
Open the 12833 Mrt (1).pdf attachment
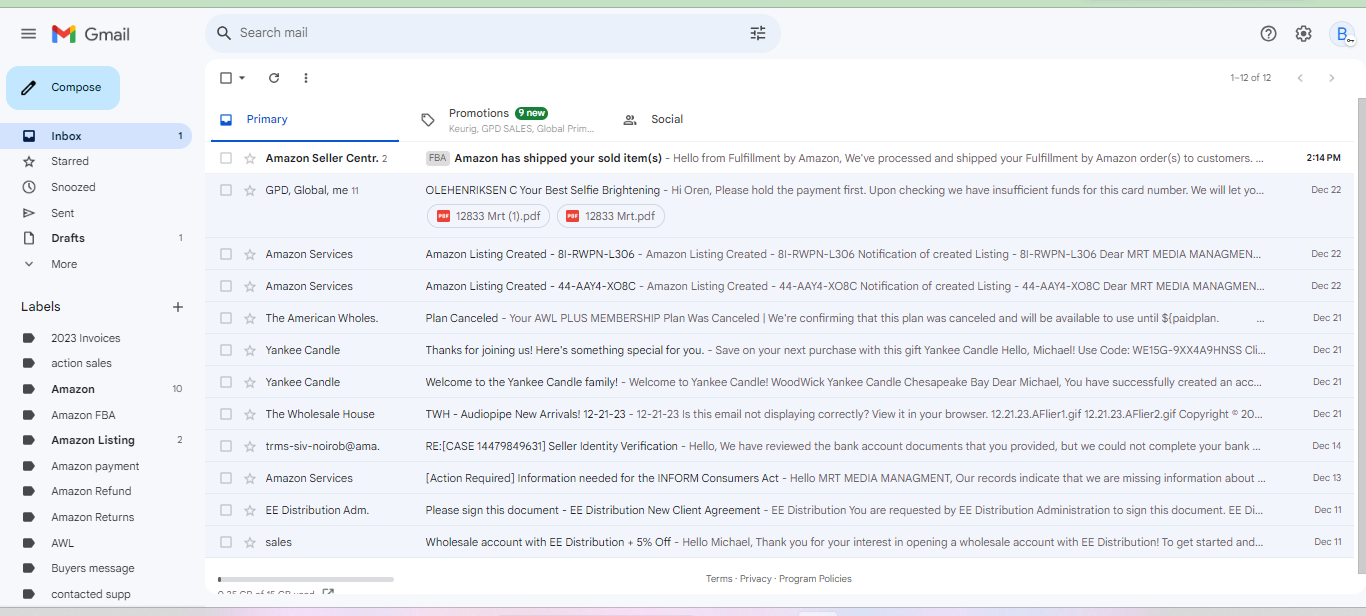(x=487, y=216)
